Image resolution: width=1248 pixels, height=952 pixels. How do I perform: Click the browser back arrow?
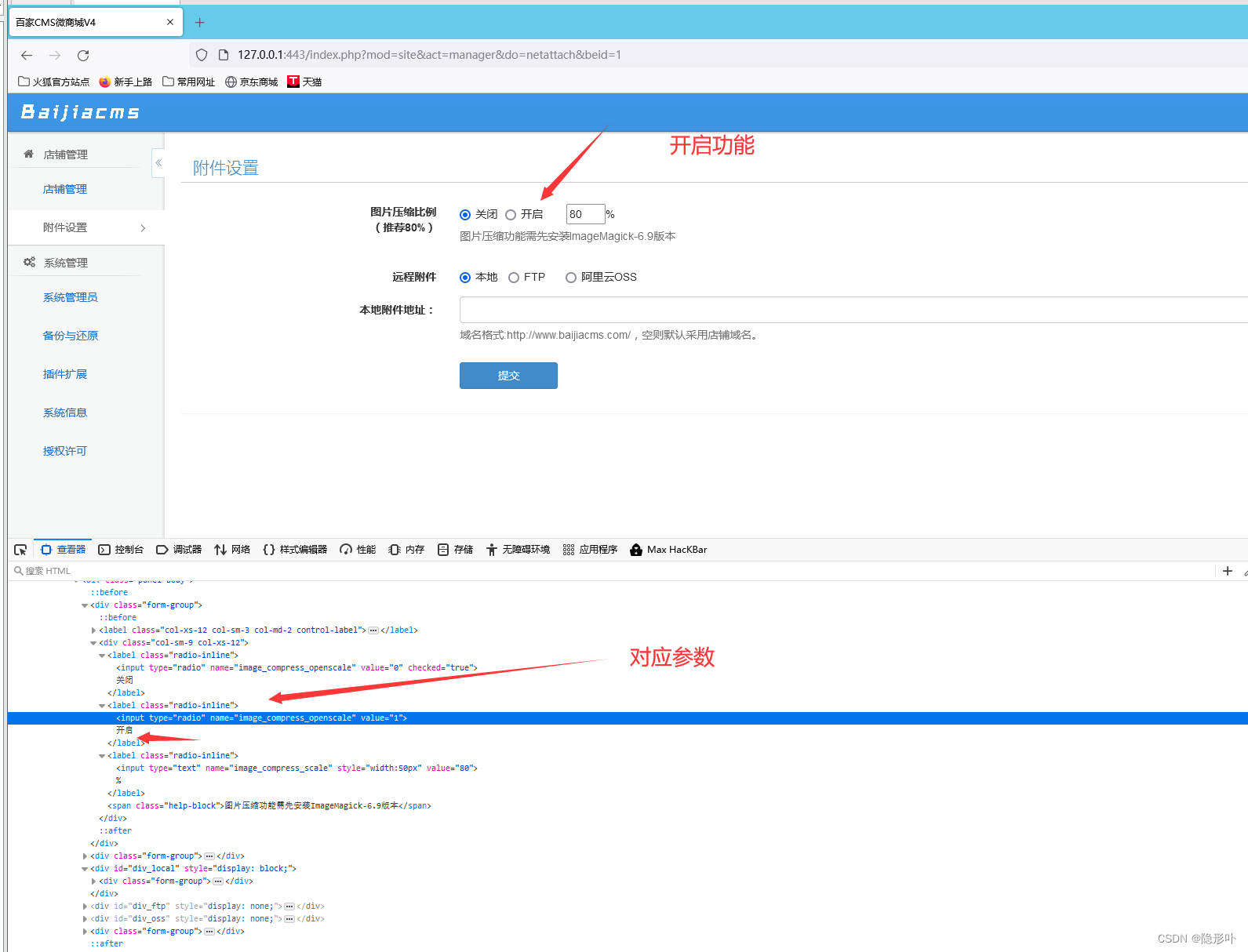(x=27, y=55)
